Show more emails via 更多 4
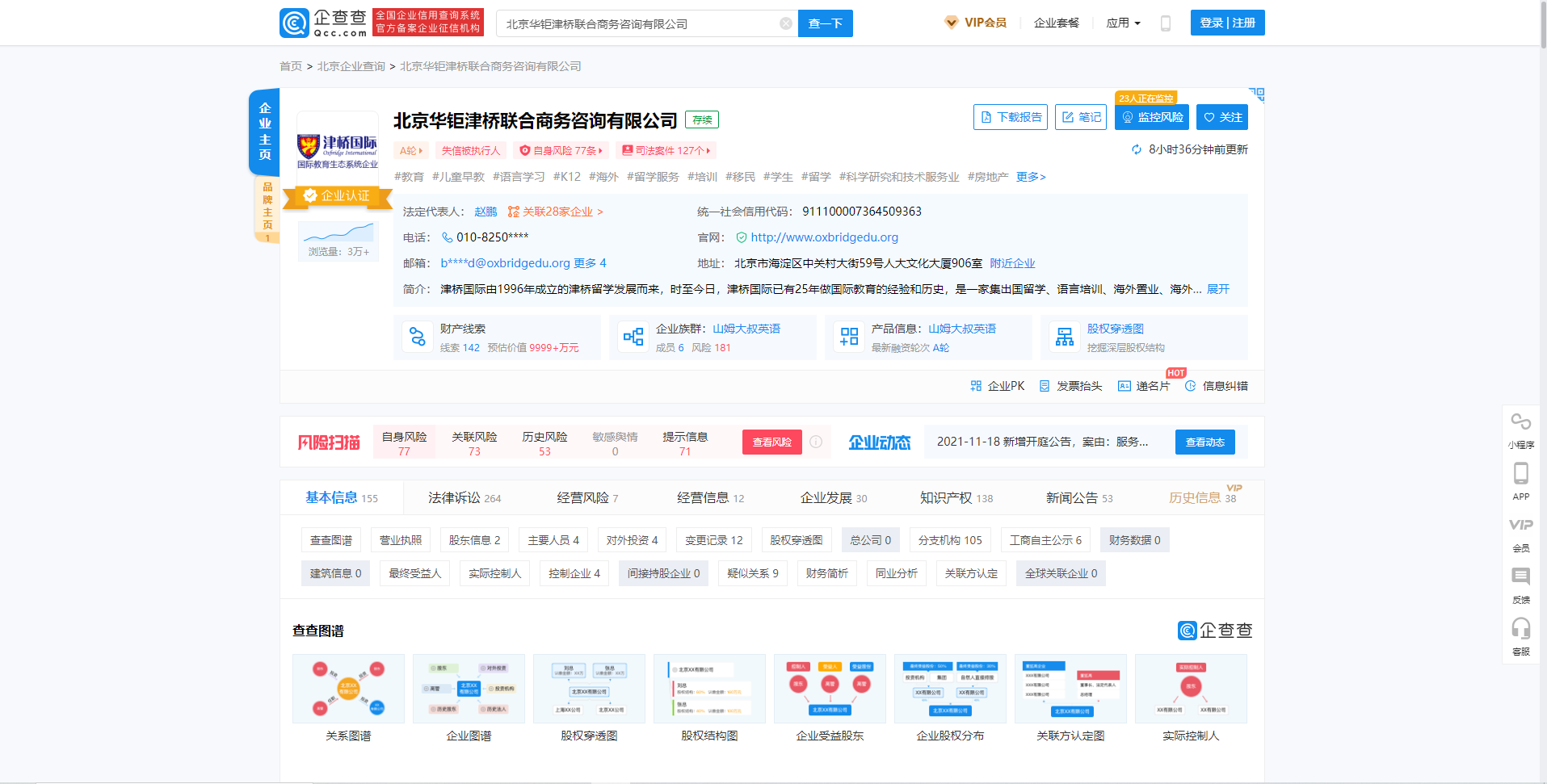Screen dimensions: 1547x784 click(590, 263)
